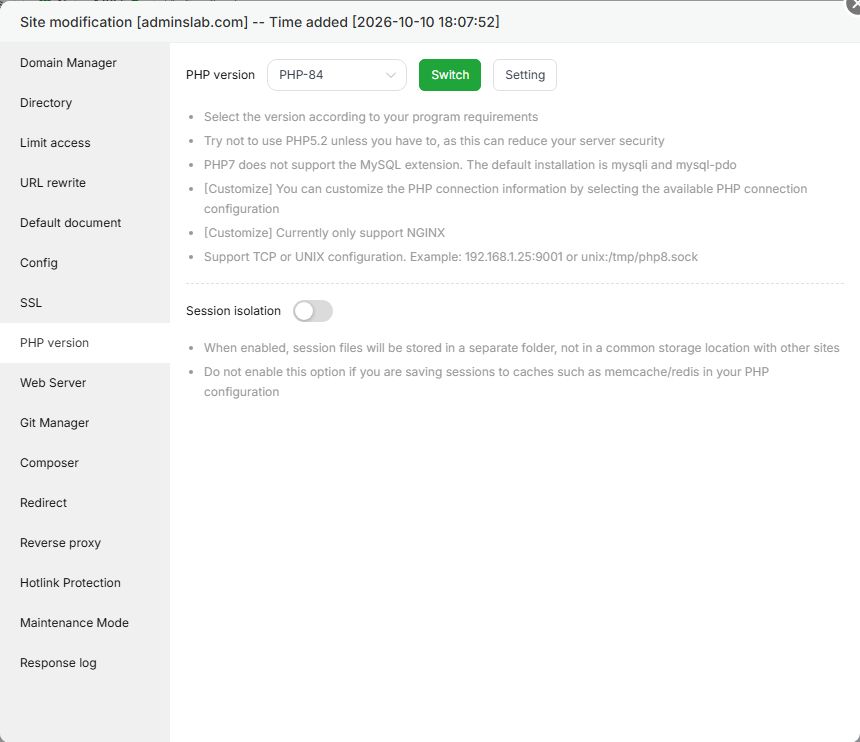Click the '[Customize] Currently only support NGINX' note
The height and width of the screenshot is (742, 860).
point(324,233)
